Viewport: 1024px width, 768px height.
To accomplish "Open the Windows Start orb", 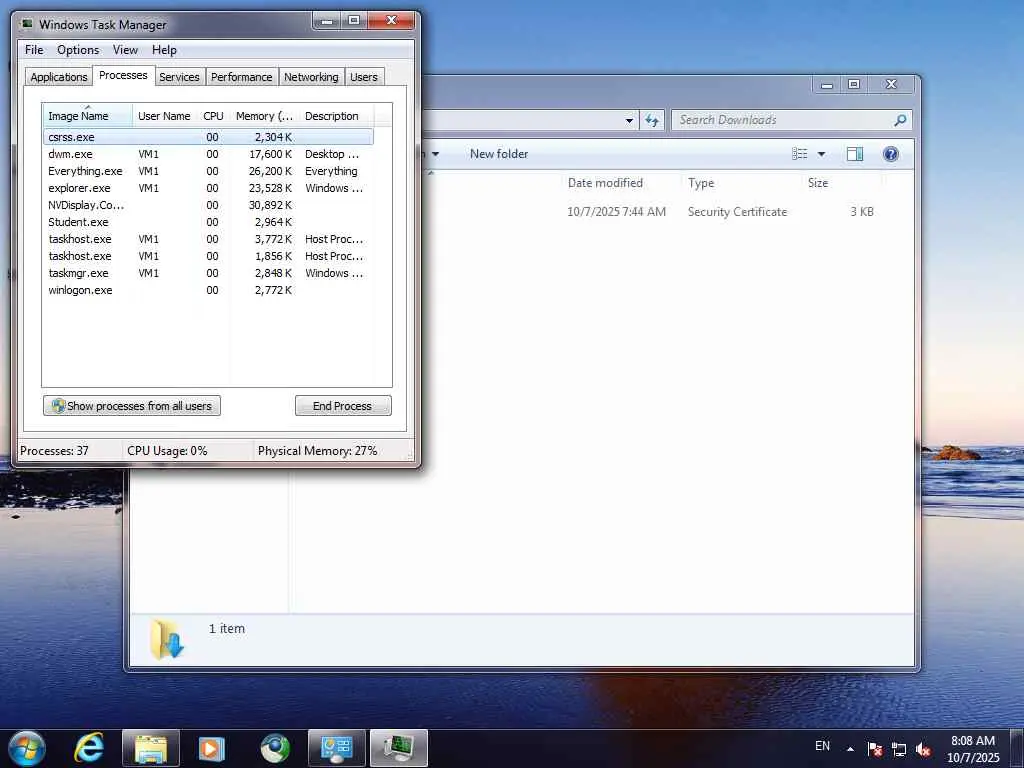I will [27, 748].
